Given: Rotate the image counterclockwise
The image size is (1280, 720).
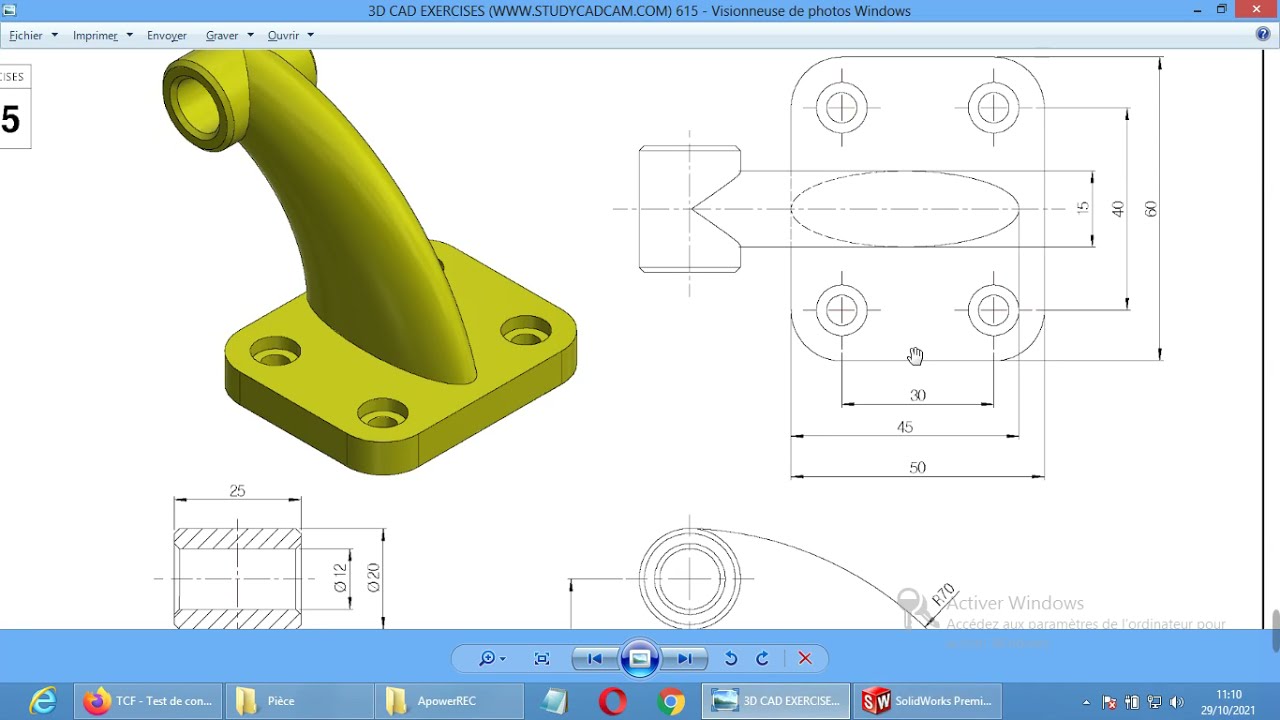Looking at the screenshot, I should pyautogui.click(x=731, y=658).
